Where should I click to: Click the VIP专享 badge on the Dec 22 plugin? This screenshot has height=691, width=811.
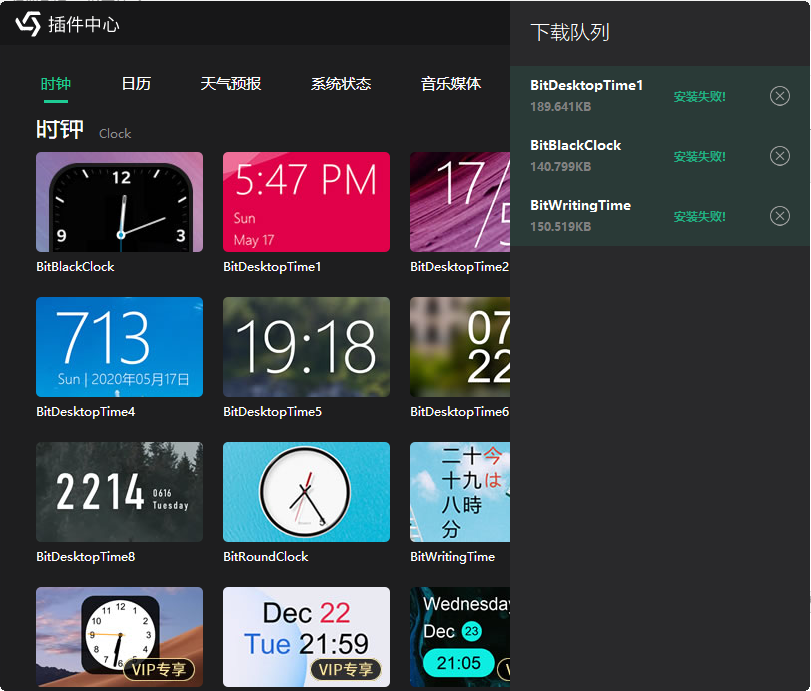pyautogui.click(x=347, y=669)
